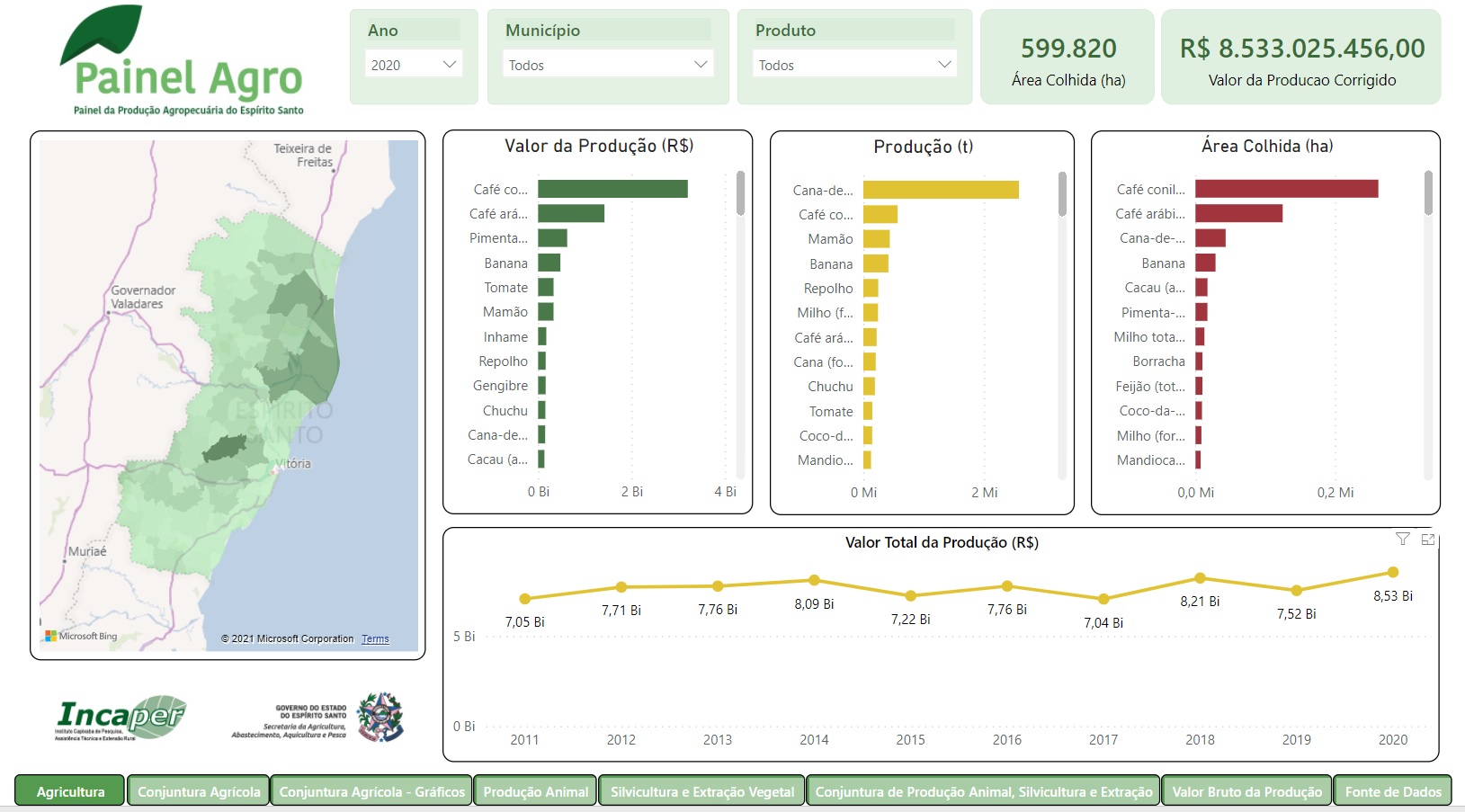Click the Espírito Santo government crest
The image size is (1465, 812).
coord(380,717)
